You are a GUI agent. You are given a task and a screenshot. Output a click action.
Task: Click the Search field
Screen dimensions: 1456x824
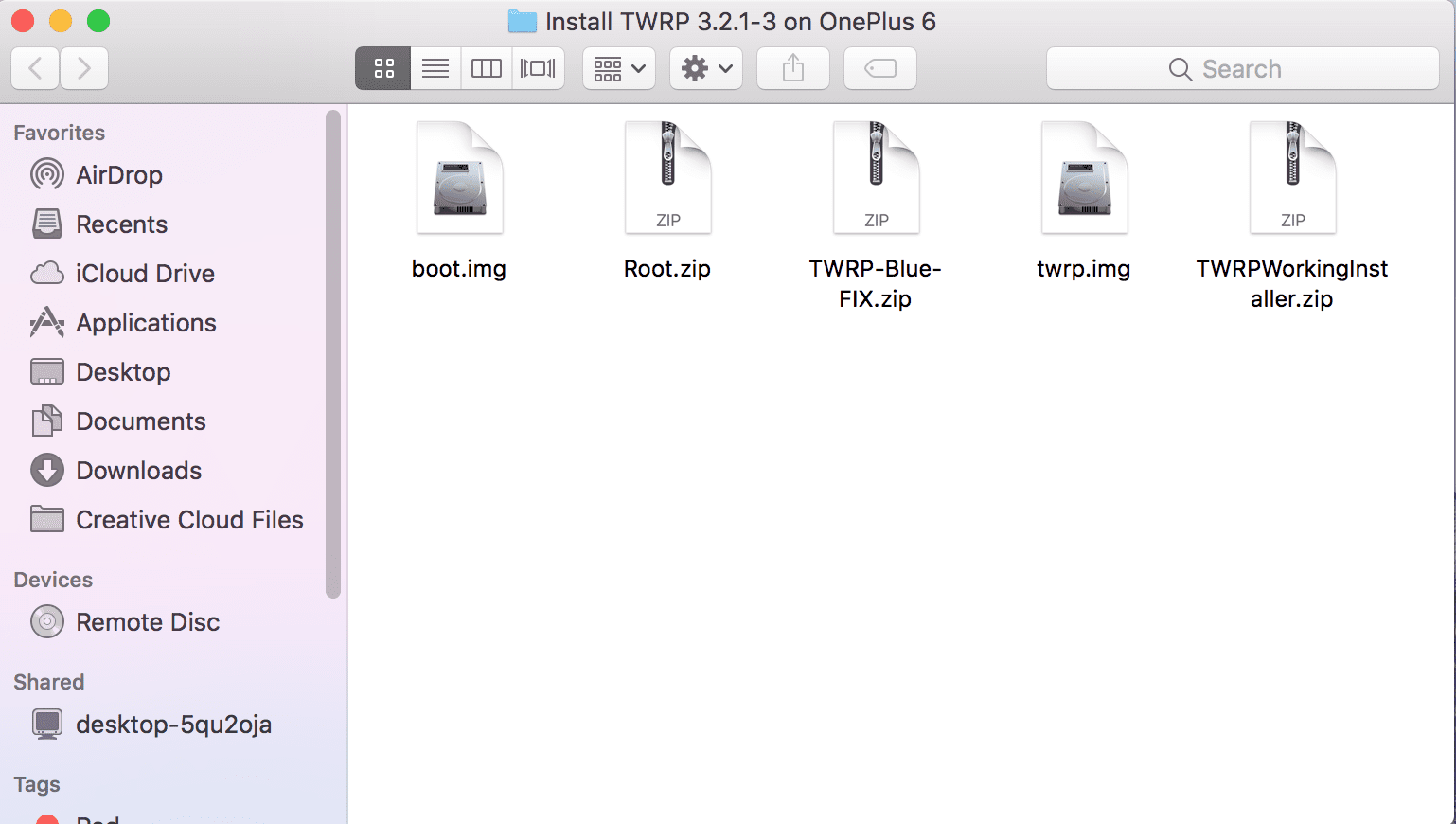[1242, 68]
